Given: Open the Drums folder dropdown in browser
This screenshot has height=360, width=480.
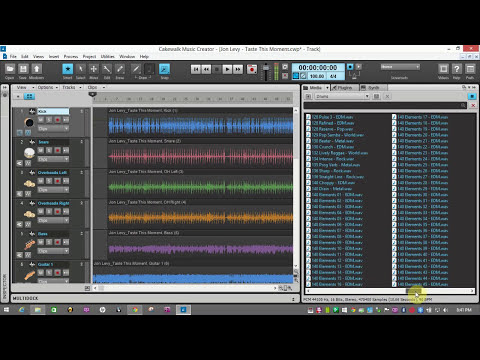Looking at the screenshot, I should click(x=342, y=96).
